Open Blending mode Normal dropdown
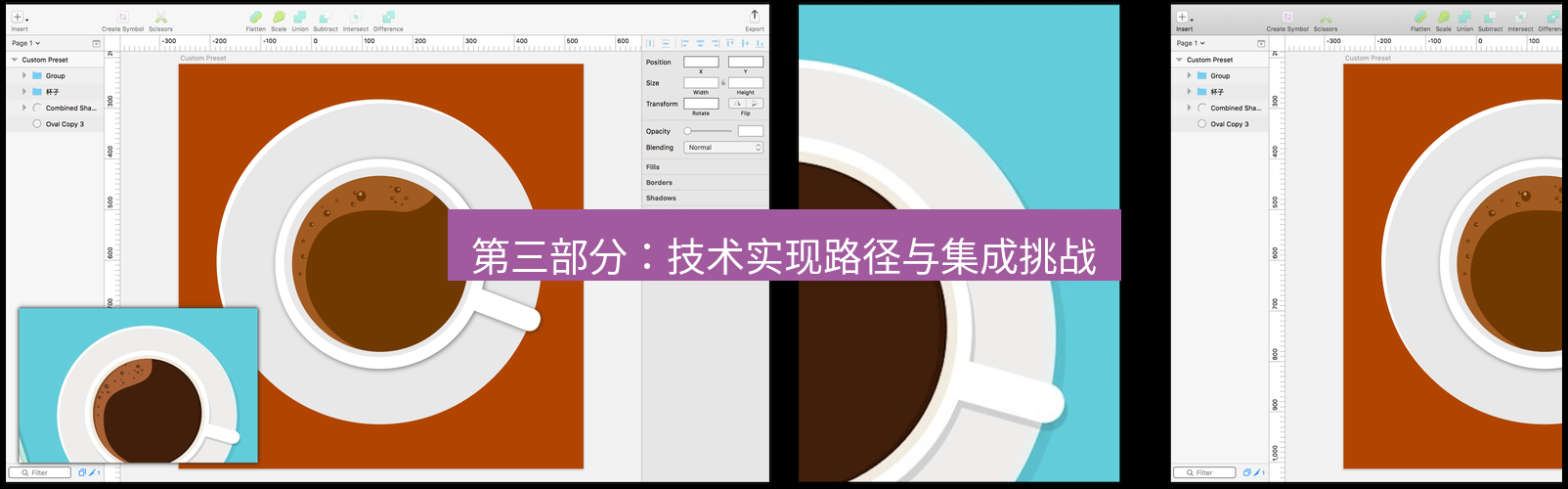 (723, 148)
